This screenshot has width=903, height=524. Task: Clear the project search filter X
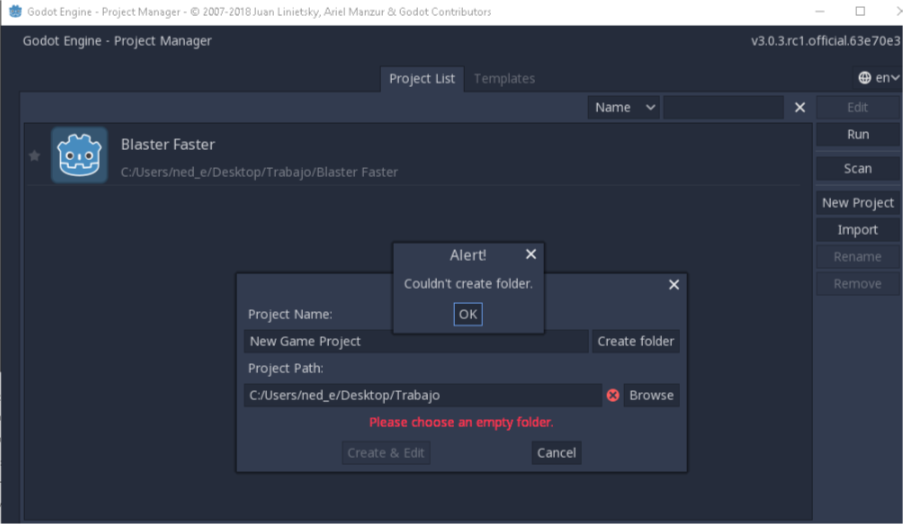800,108
